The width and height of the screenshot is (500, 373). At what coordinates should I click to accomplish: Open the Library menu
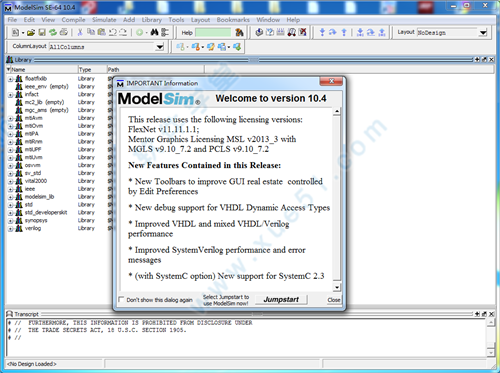pos(152,20)
